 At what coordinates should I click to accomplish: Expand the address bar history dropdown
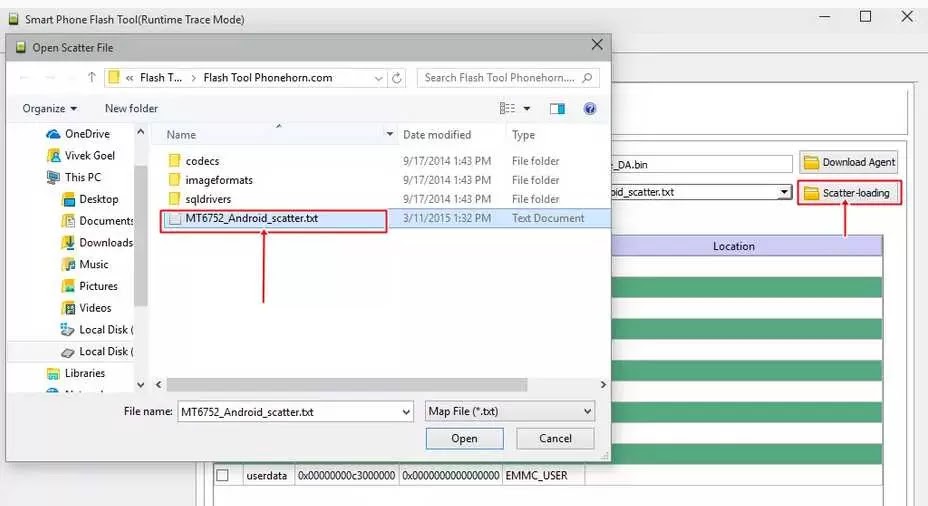click(378, 78)
